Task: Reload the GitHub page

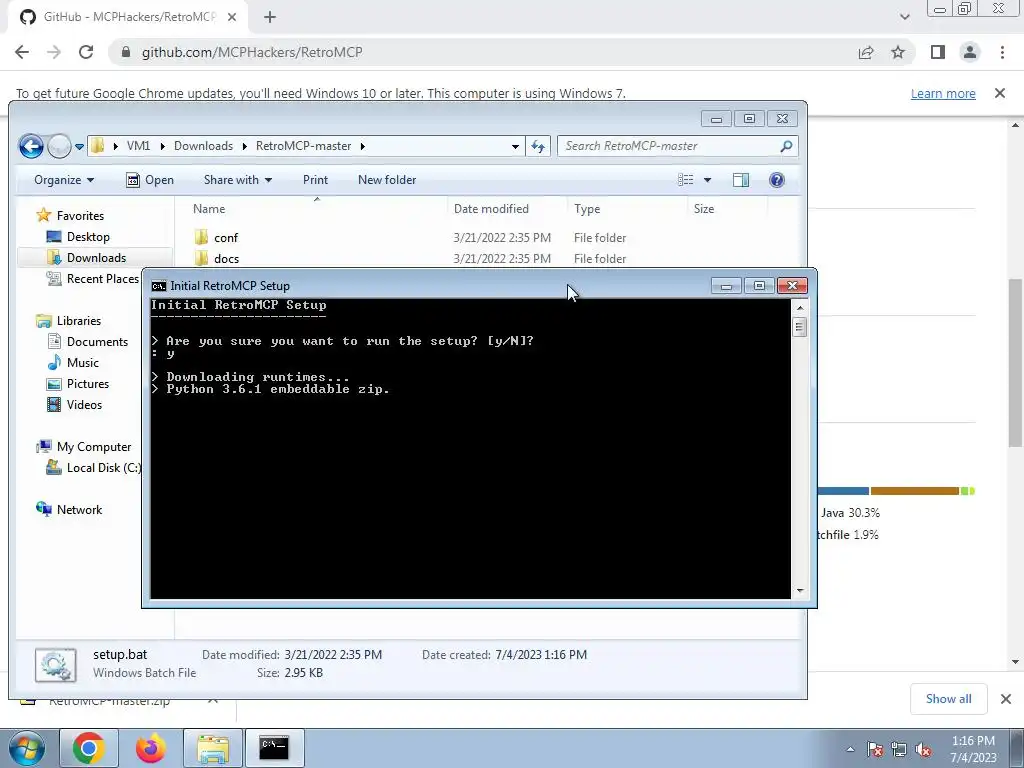Action: coord(86,52)
